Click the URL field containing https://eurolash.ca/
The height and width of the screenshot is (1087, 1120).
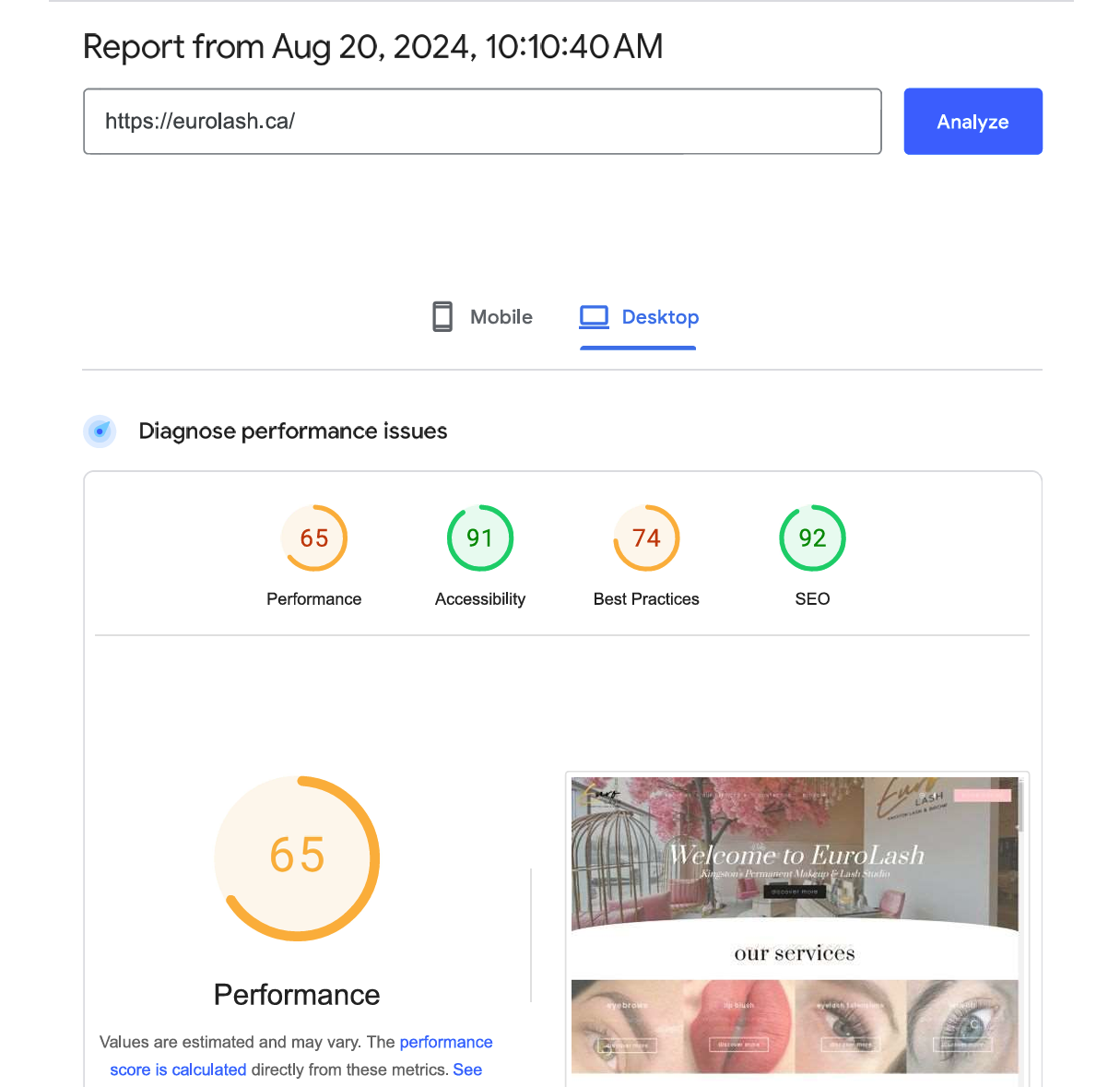[482, 122]
